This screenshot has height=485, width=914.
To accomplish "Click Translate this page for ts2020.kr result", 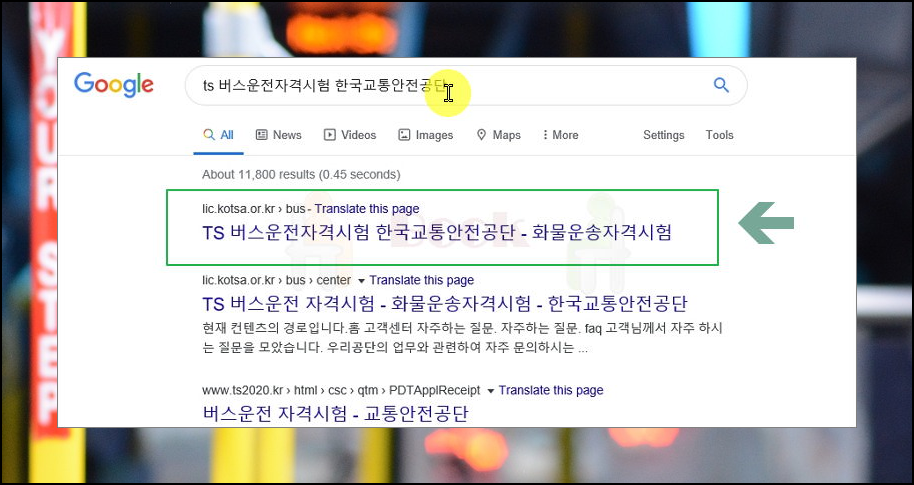I will [551, 391].
